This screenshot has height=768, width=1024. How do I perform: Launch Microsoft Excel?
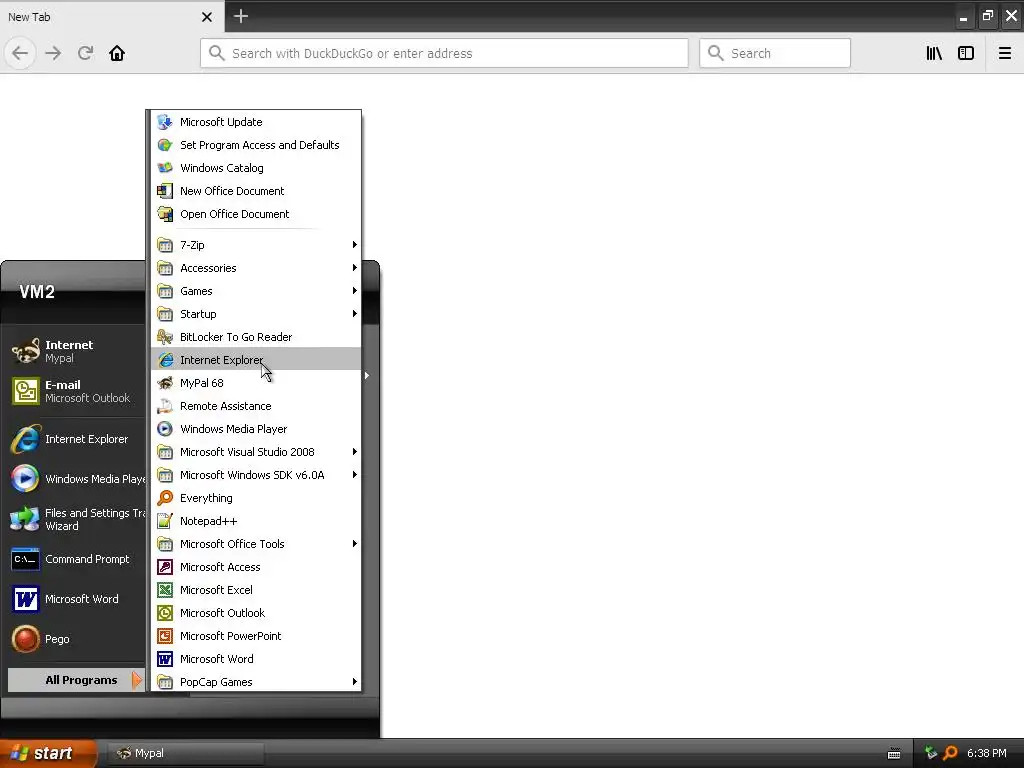[x=256, y=590]
